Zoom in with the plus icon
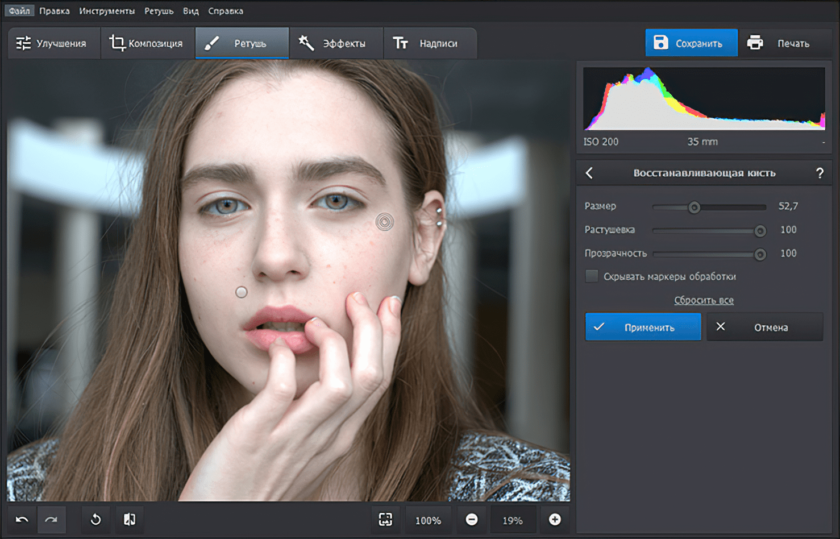Screen dimensions: 840x539 click(x=555, y=520)
